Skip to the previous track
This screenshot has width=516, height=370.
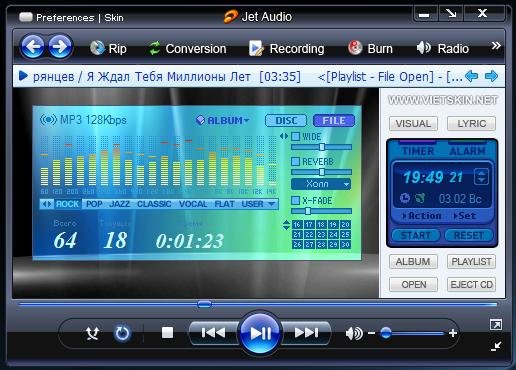(213, 333)
